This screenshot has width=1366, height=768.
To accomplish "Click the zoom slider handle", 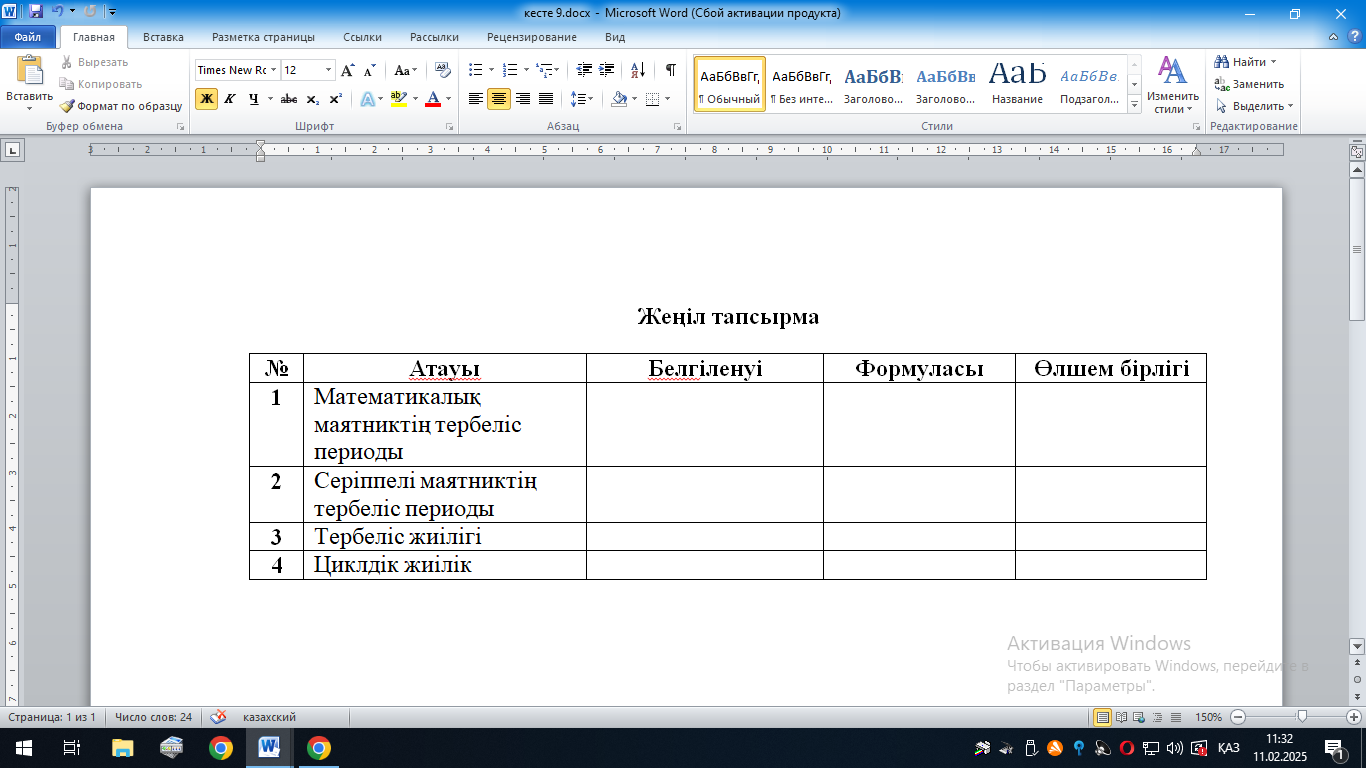I will click(1302, 717).
